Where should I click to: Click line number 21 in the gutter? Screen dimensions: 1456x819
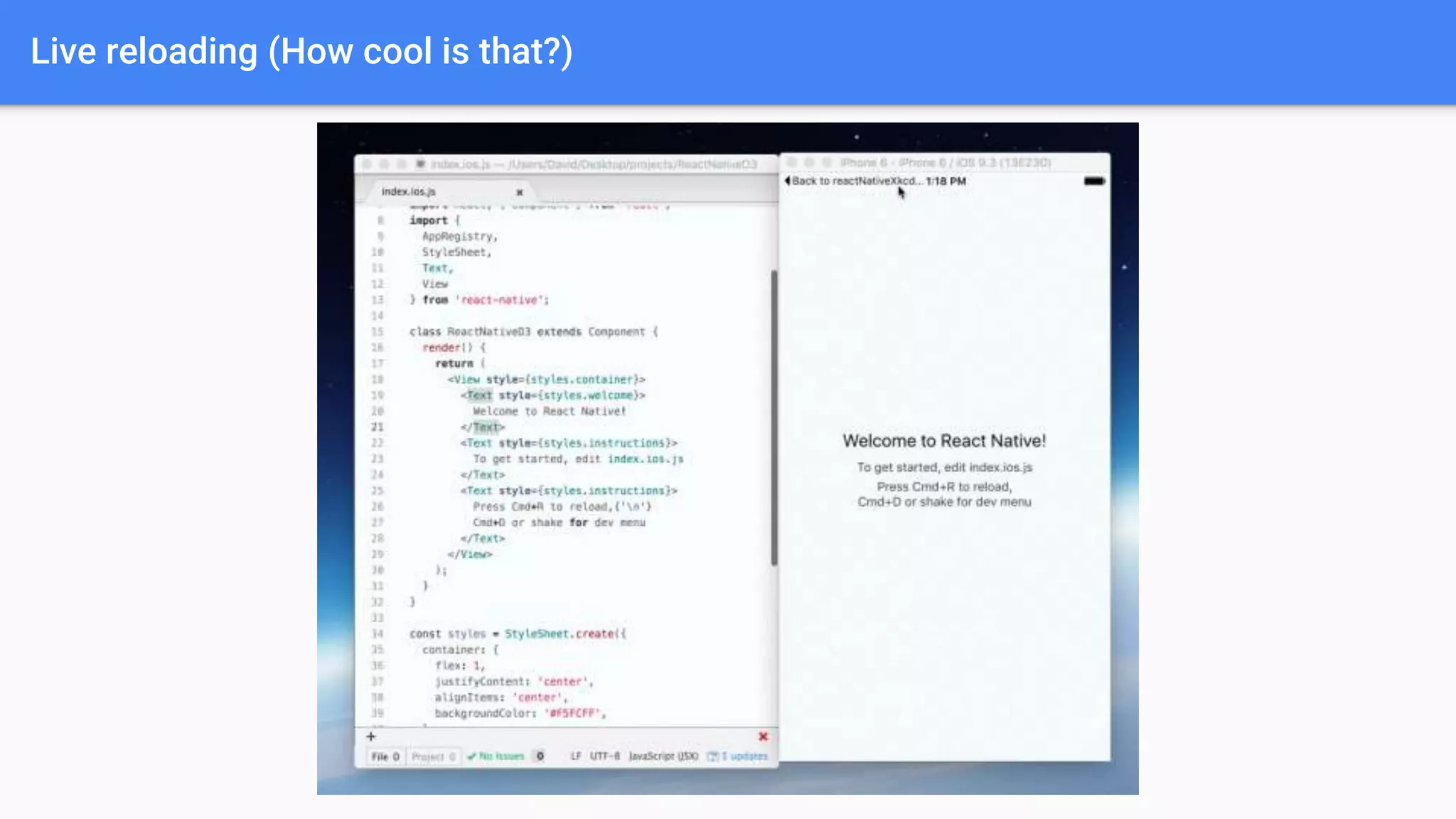pyautogui.click(x=378, y=427)
